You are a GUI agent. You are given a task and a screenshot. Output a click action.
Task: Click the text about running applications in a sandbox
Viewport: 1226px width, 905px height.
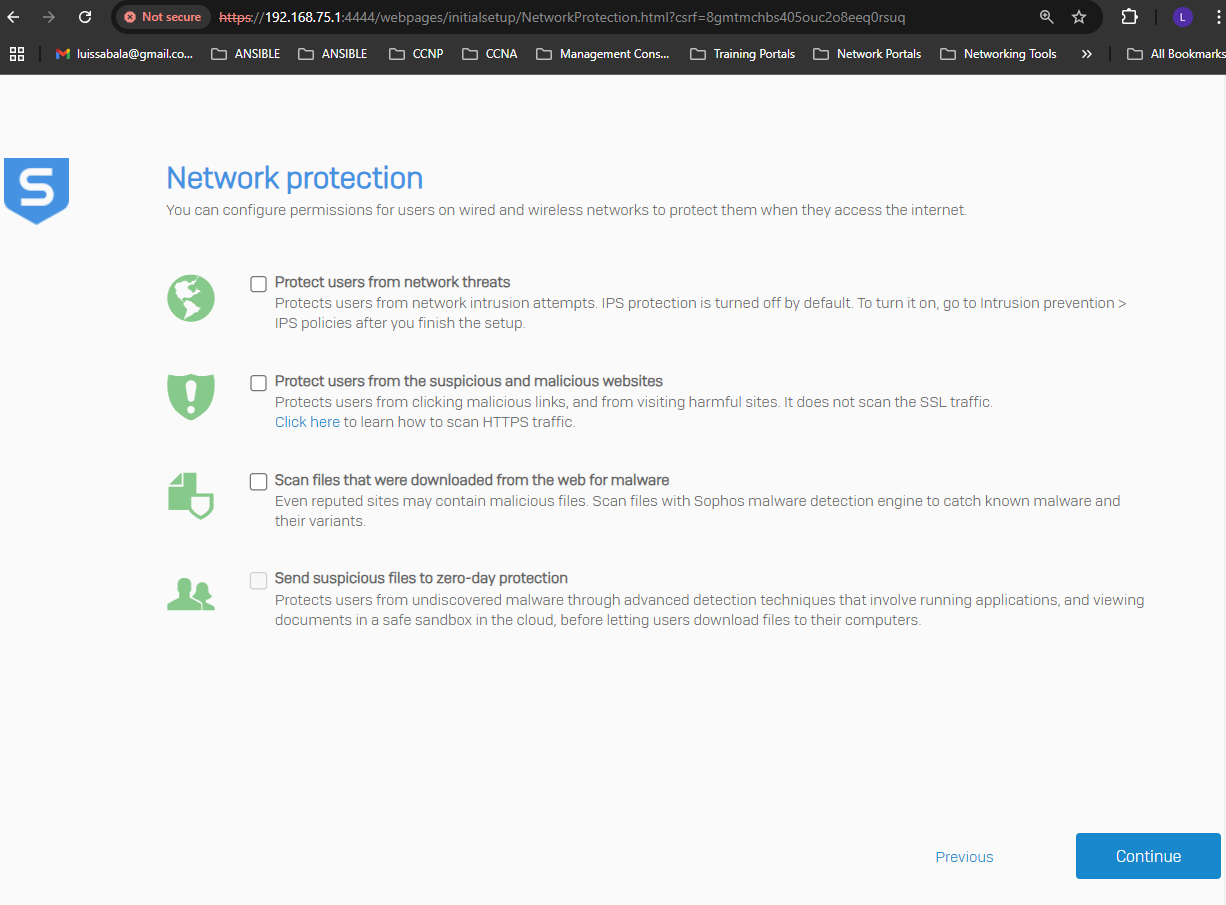[710, 610]
